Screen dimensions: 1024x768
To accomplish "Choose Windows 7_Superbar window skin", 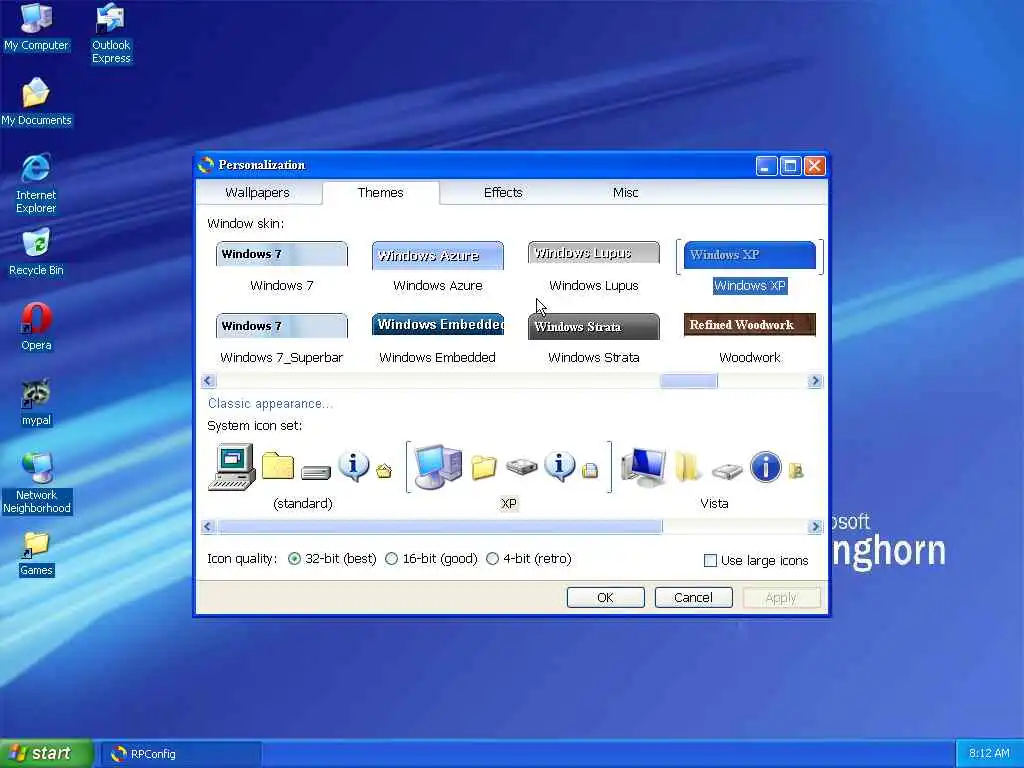I will [281, 340].
